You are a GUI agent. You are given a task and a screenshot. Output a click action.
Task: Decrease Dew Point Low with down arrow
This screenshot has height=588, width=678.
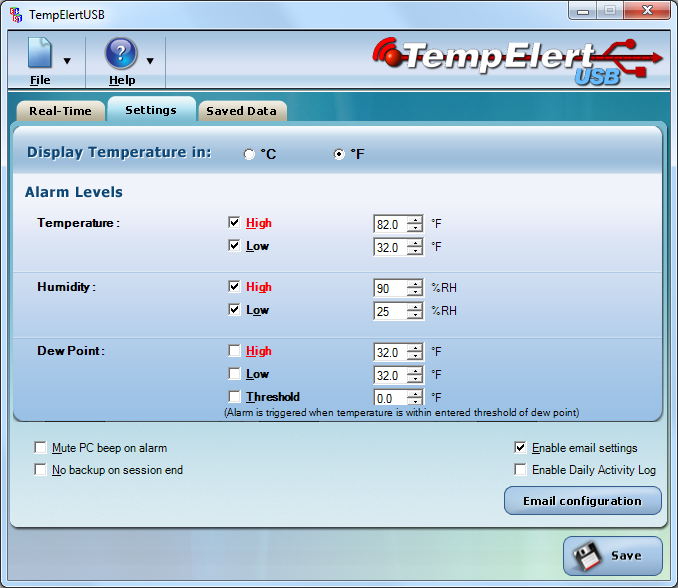click(x=415, y=380)
